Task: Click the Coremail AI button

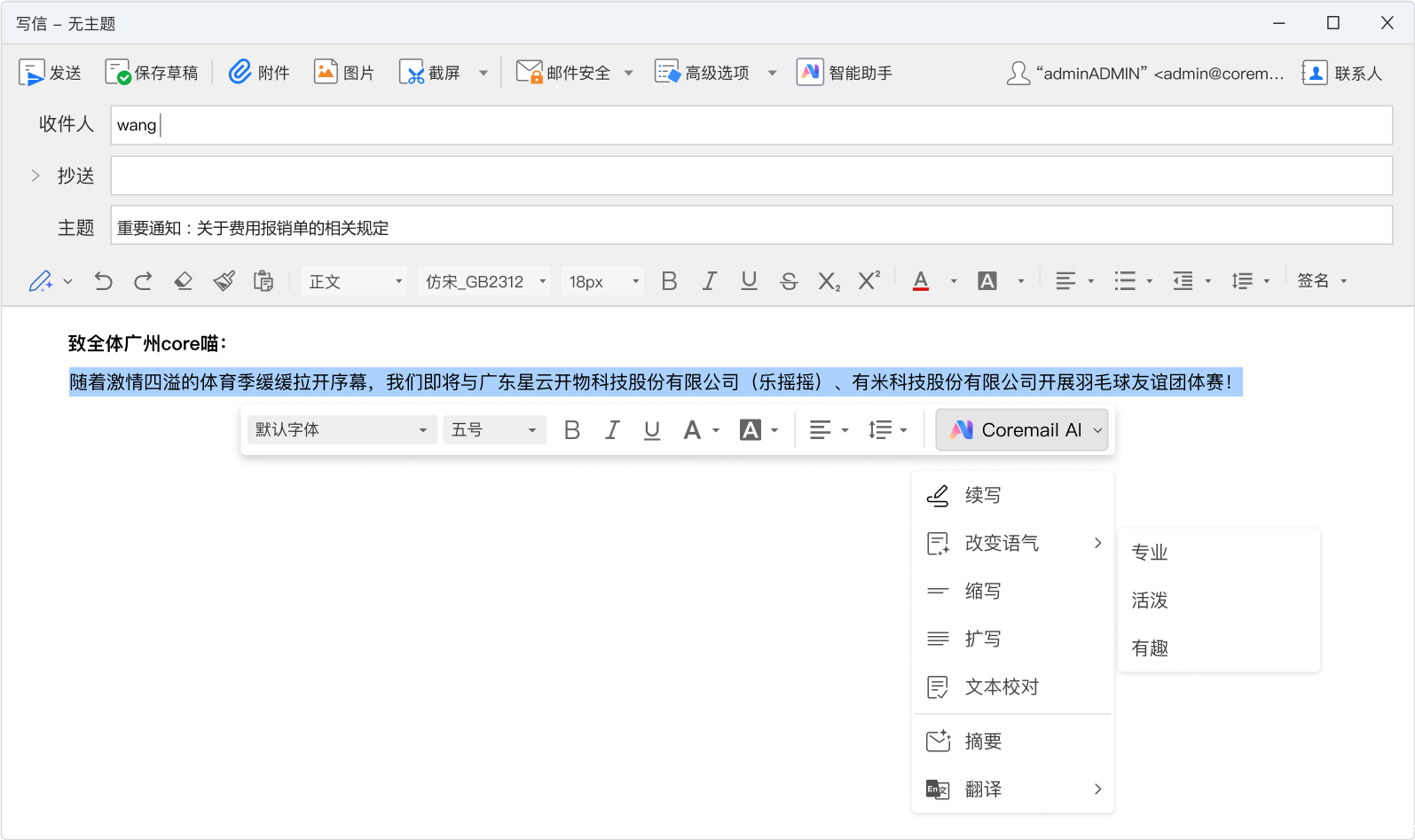Action: click(x=1021, y=430)
